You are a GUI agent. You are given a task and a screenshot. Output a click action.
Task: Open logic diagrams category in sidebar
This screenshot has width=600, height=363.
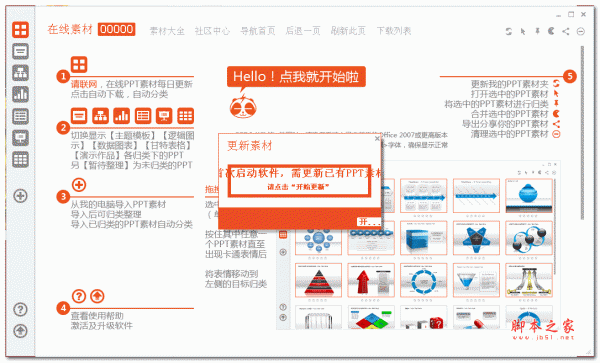click(20, 73)
